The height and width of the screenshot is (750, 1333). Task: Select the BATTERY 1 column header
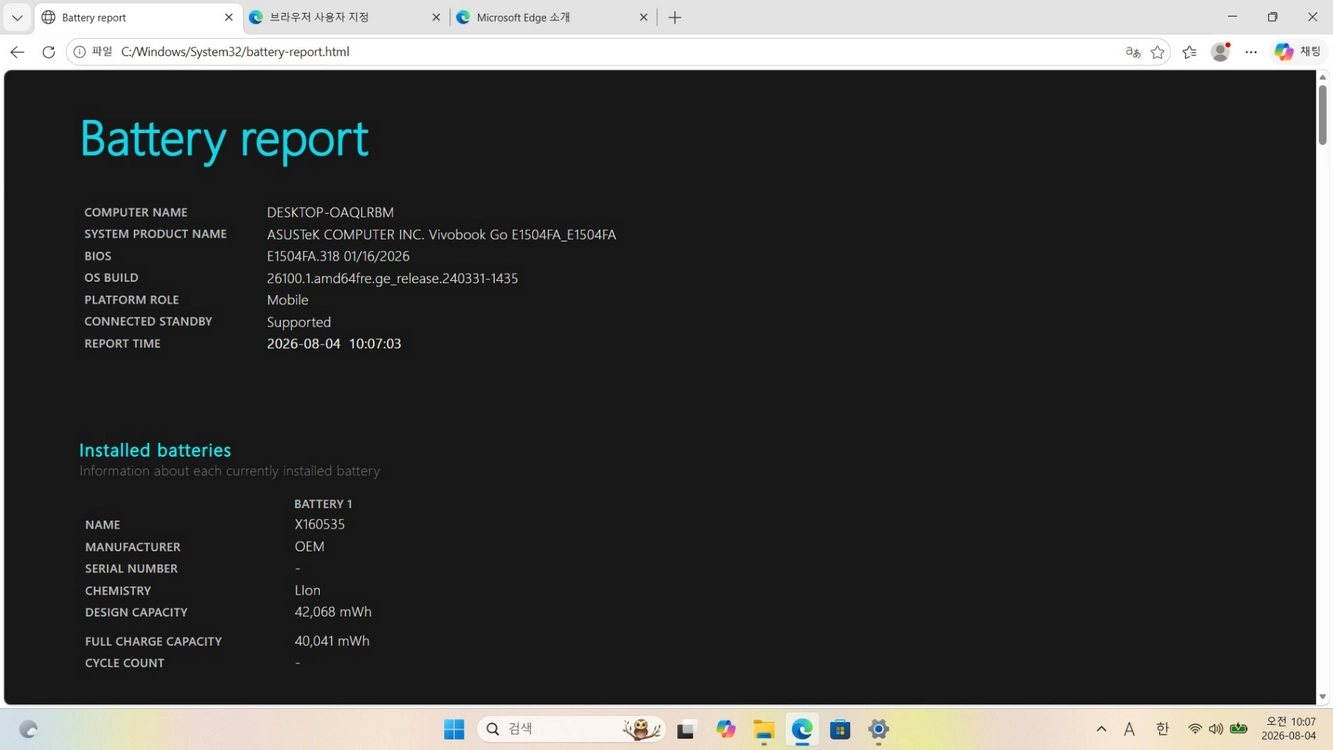323,504
